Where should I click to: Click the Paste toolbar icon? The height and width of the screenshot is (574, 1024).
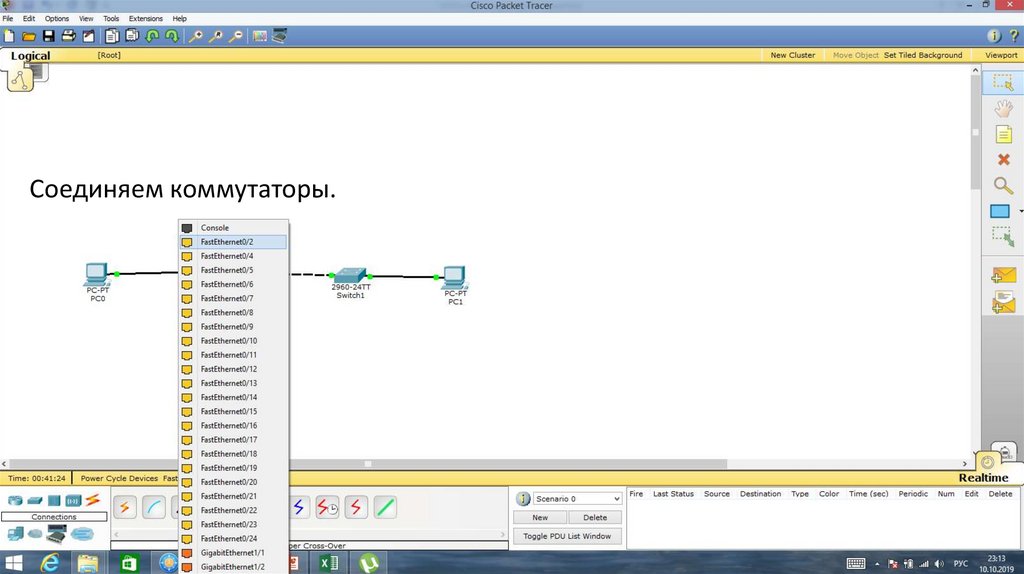click(132, 36)
